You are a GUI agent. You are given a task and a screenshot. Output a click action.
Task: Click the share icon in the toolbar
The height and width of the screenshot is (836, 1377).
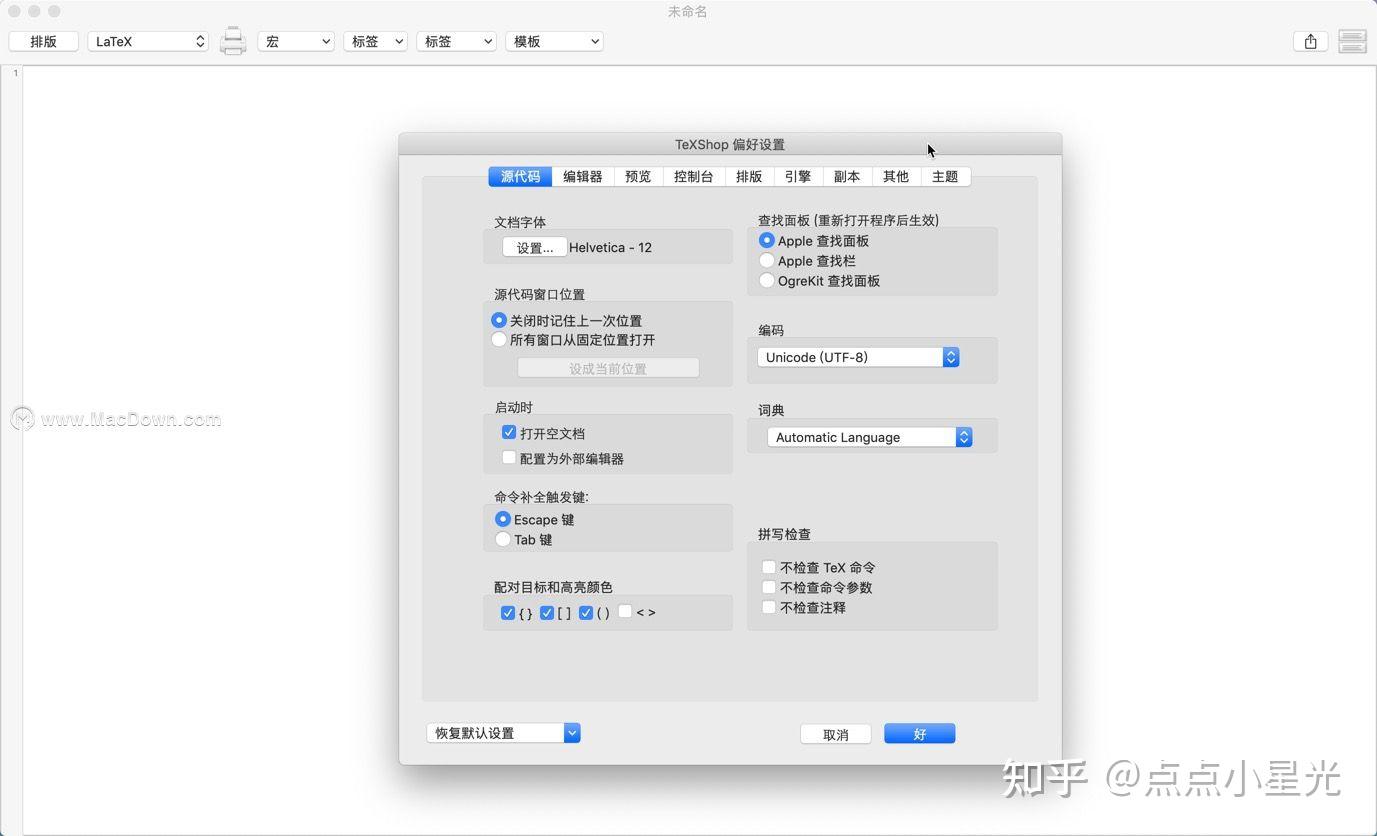coord(1310,41)
